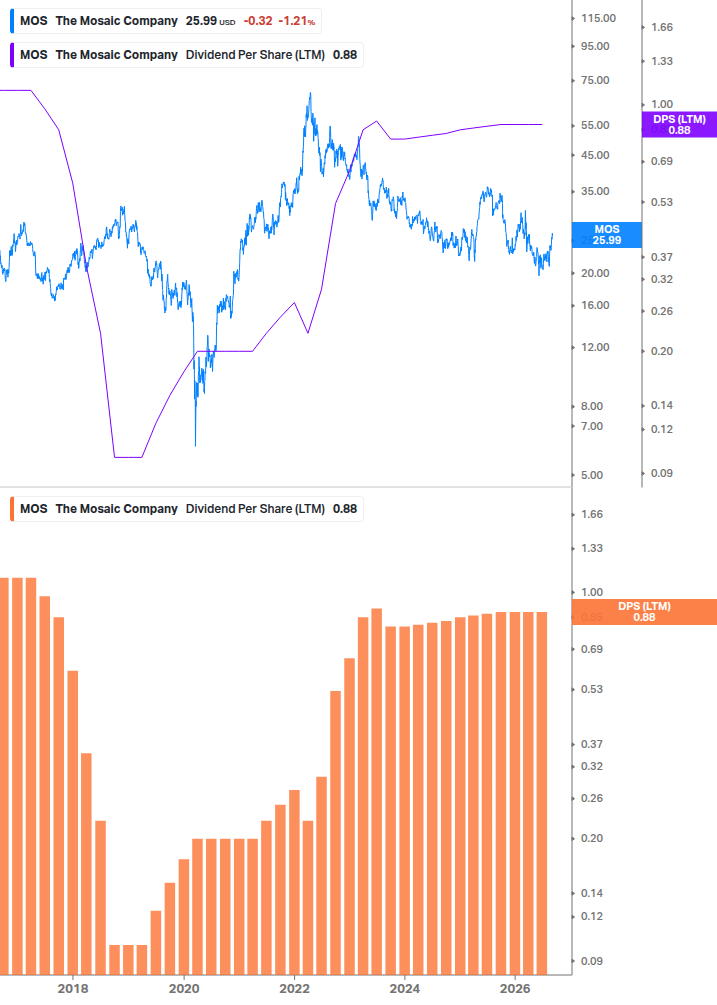Click the 0.20 label on the upper chart's DPS axis

tap(662, 351)
